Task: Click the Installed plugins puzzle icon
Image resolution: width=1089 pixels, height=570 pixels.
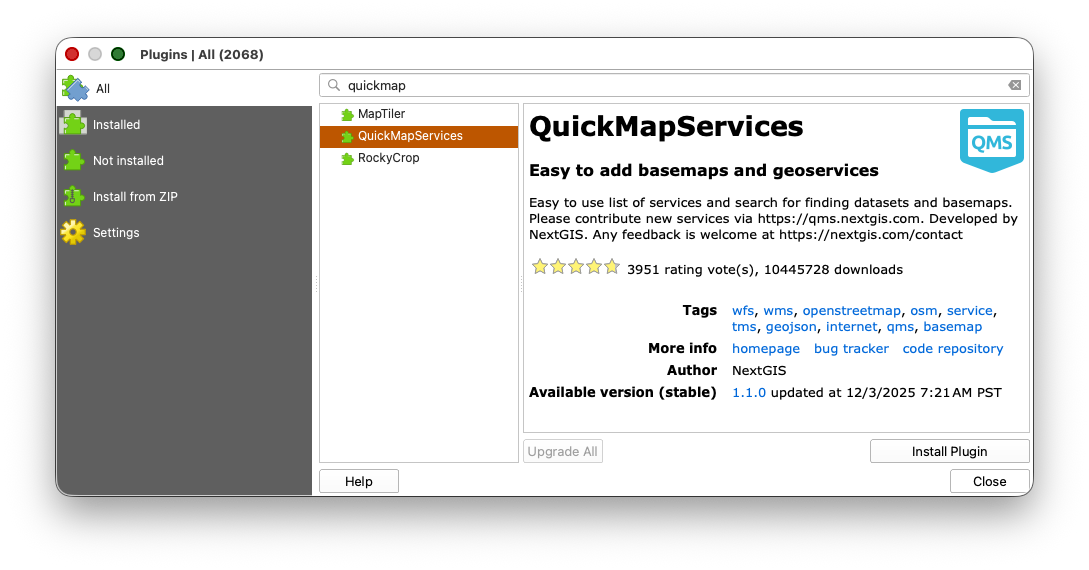Action: (x=73, y=125)
